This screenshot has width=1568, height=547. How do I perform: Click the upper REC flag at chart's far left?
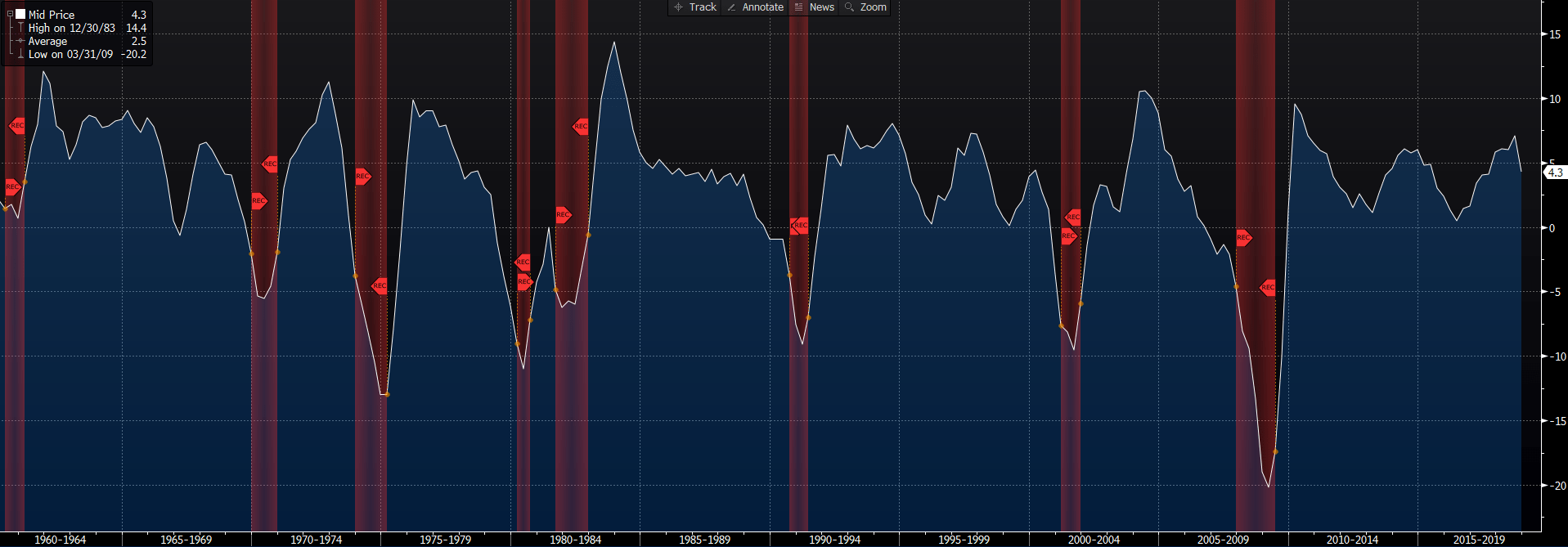[x=17, y=126]
